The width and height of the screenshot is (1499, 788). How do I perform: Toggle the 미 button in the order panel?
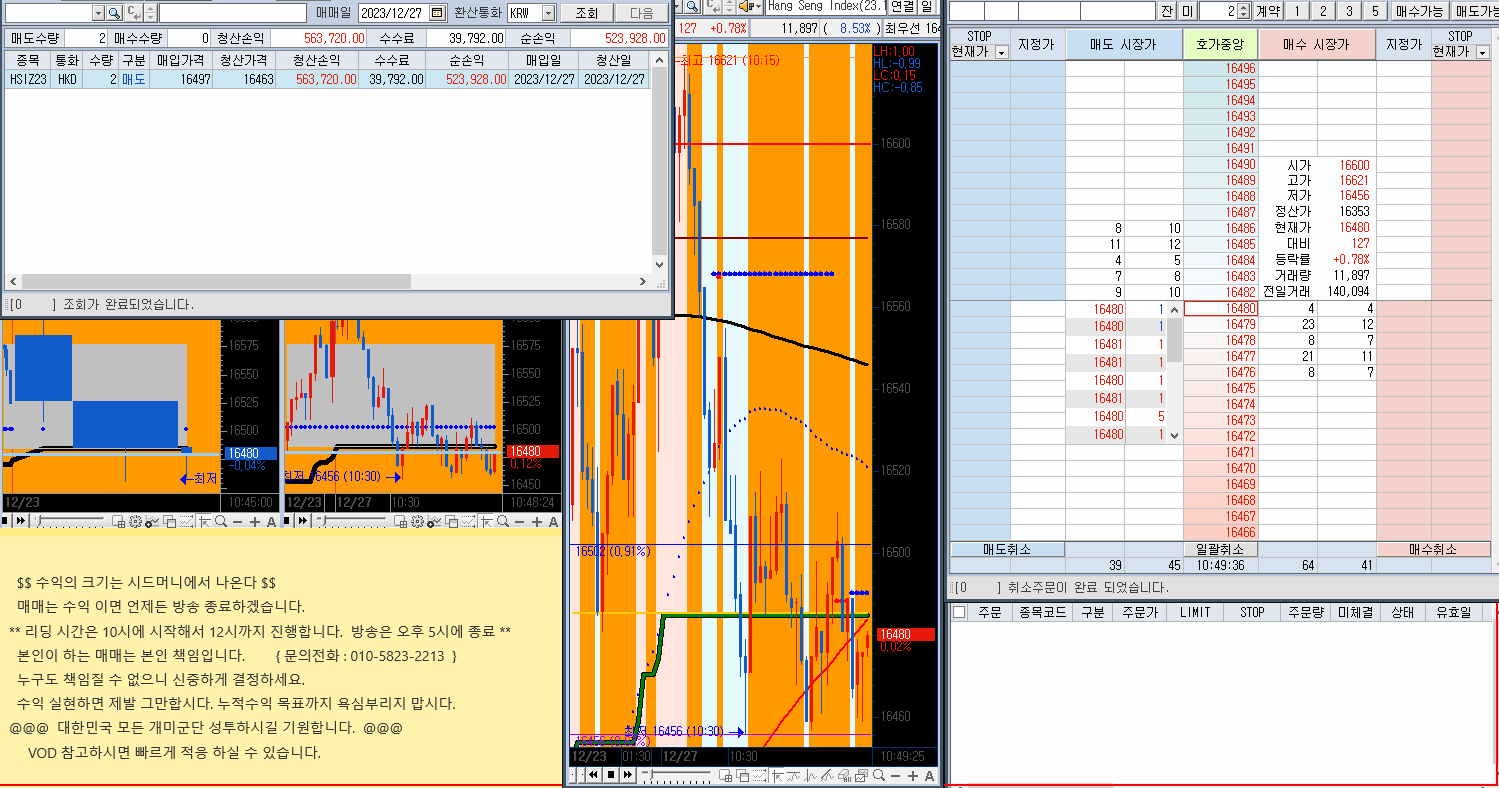1187,11
